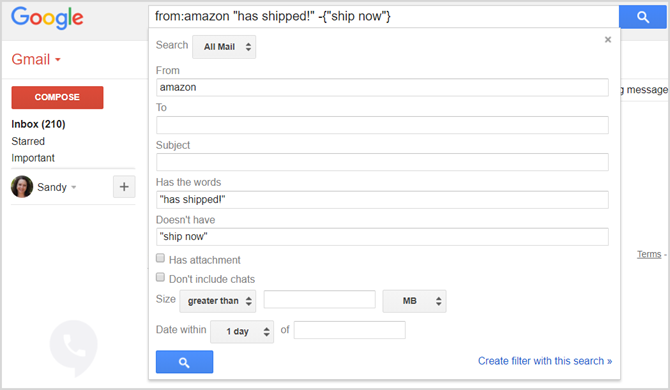Screen dimensions: 670x390
Task: Open the greater than size dropdown
Action: [217, 301]
